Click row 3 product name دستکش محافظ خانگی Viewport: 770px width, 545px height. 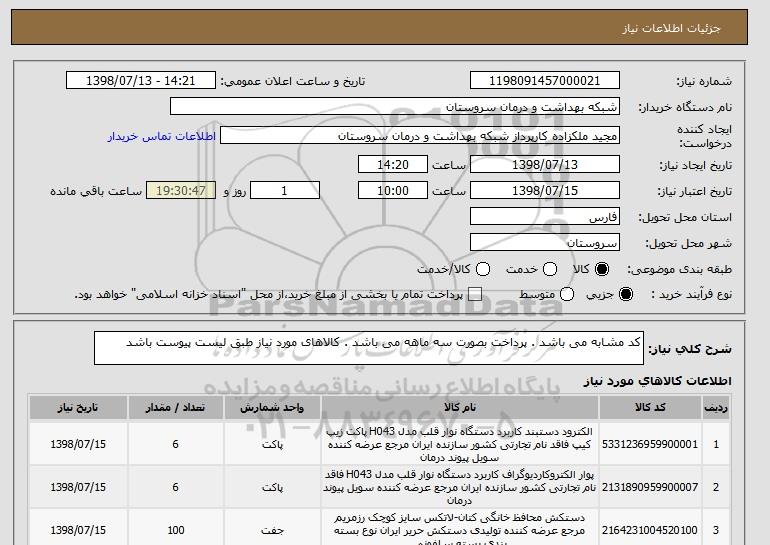[x=460, y=529]
